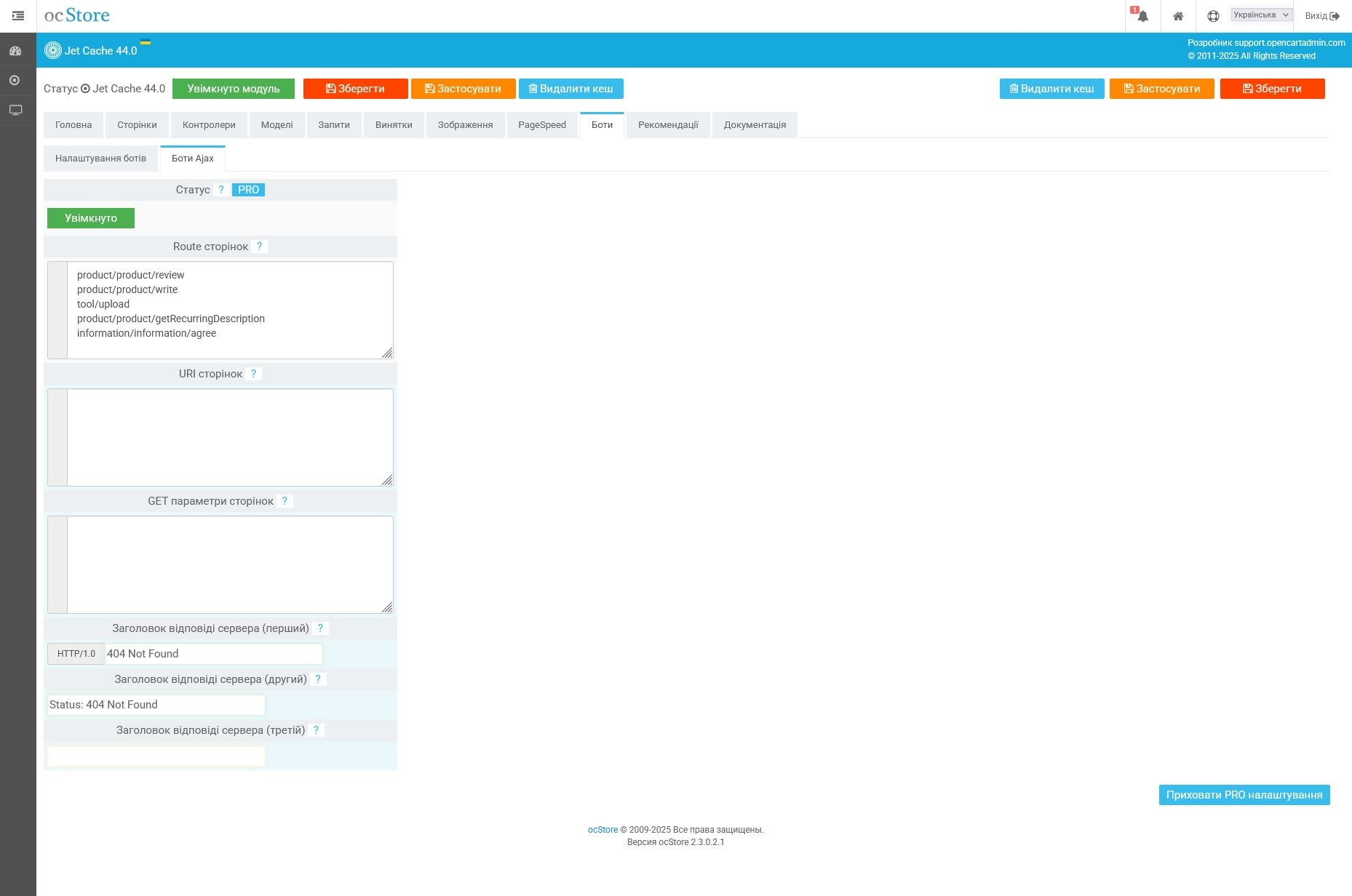Open the notifications bell icon
This screenshot has height=896, width=1352.
tap(1142, 16)
